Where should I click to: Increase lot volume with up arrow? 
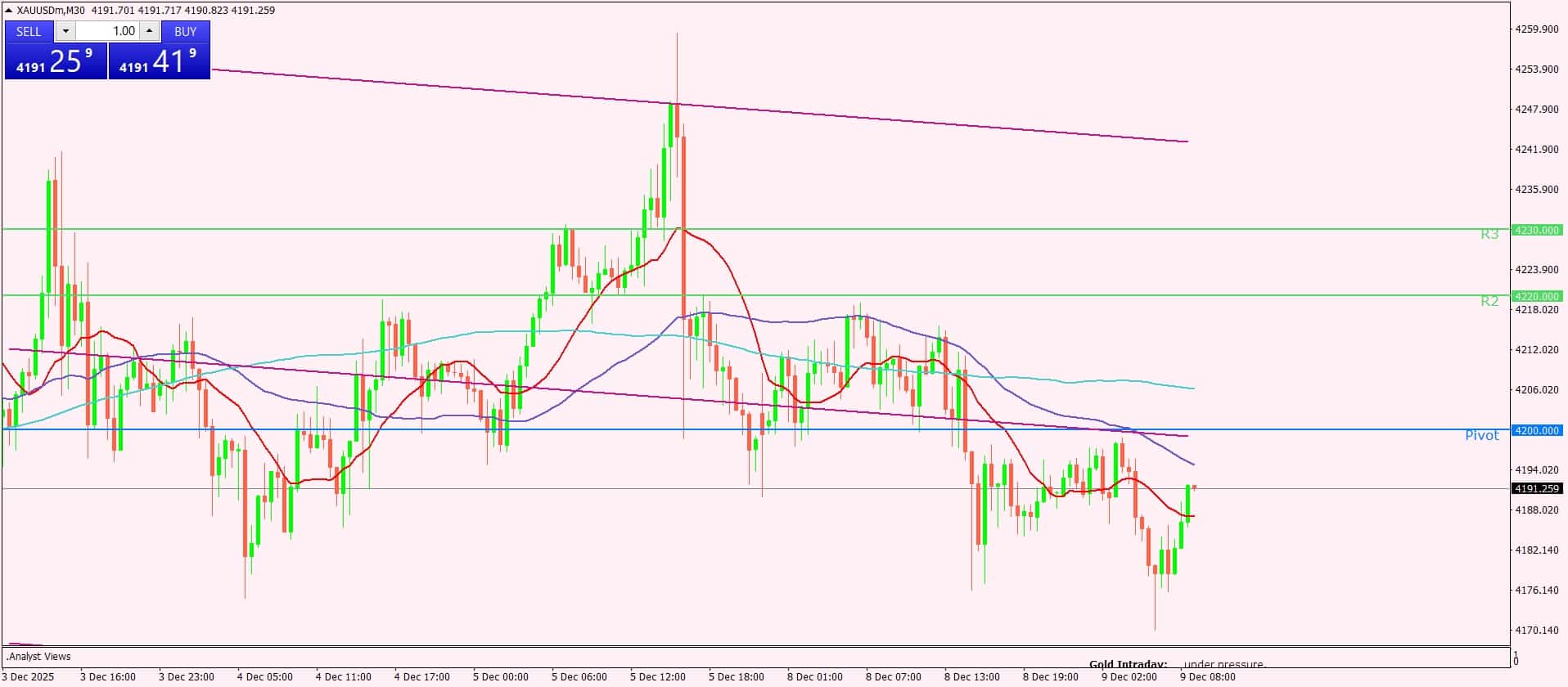[x=149, y=31]
